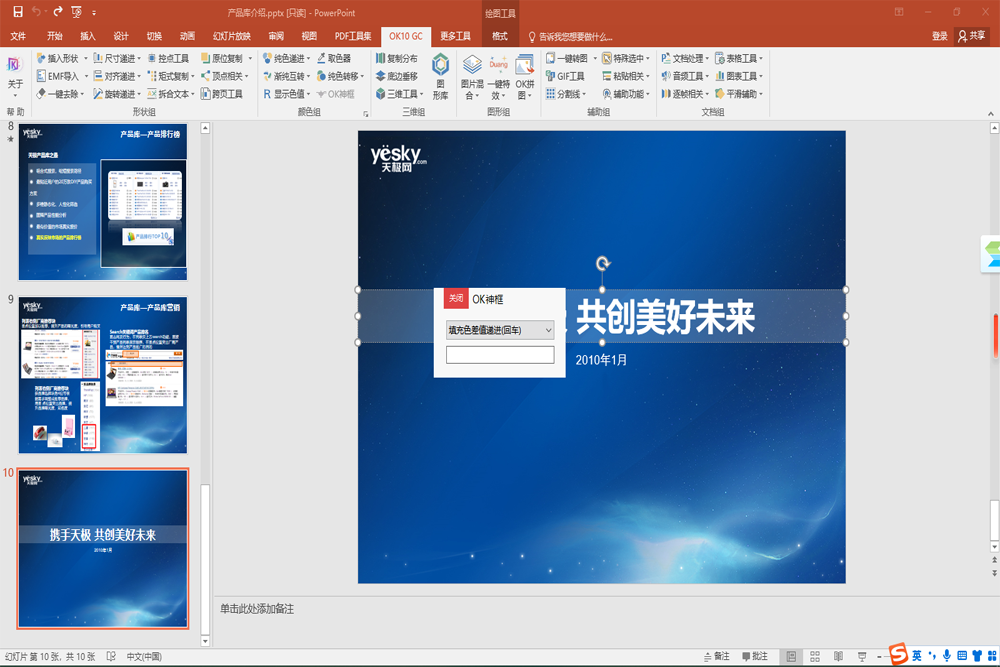
Task: Click the 复制分布 tool
Action: coord(397,59)
